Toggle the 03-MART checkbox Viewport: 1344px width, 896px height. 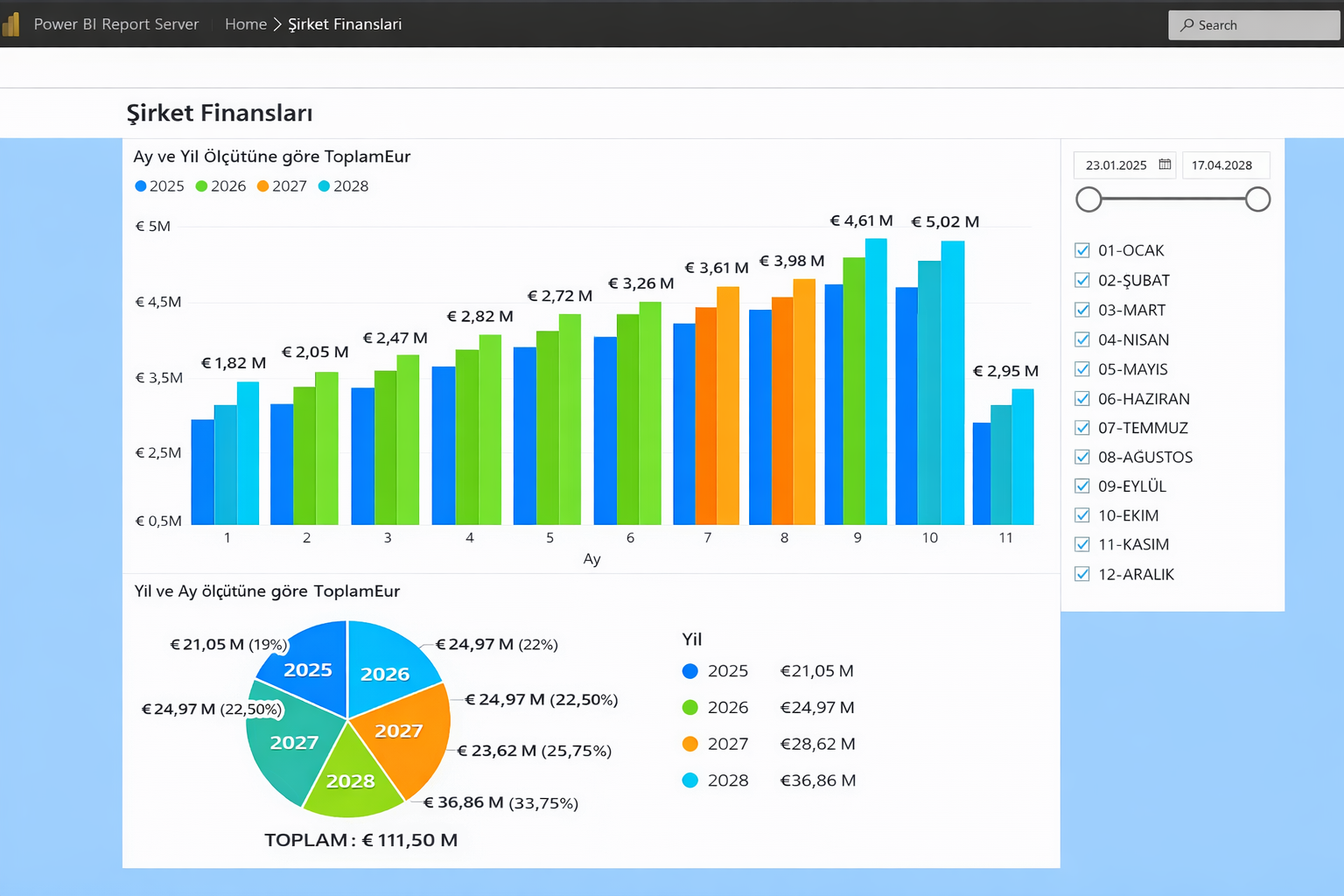tap(1082, 310)
